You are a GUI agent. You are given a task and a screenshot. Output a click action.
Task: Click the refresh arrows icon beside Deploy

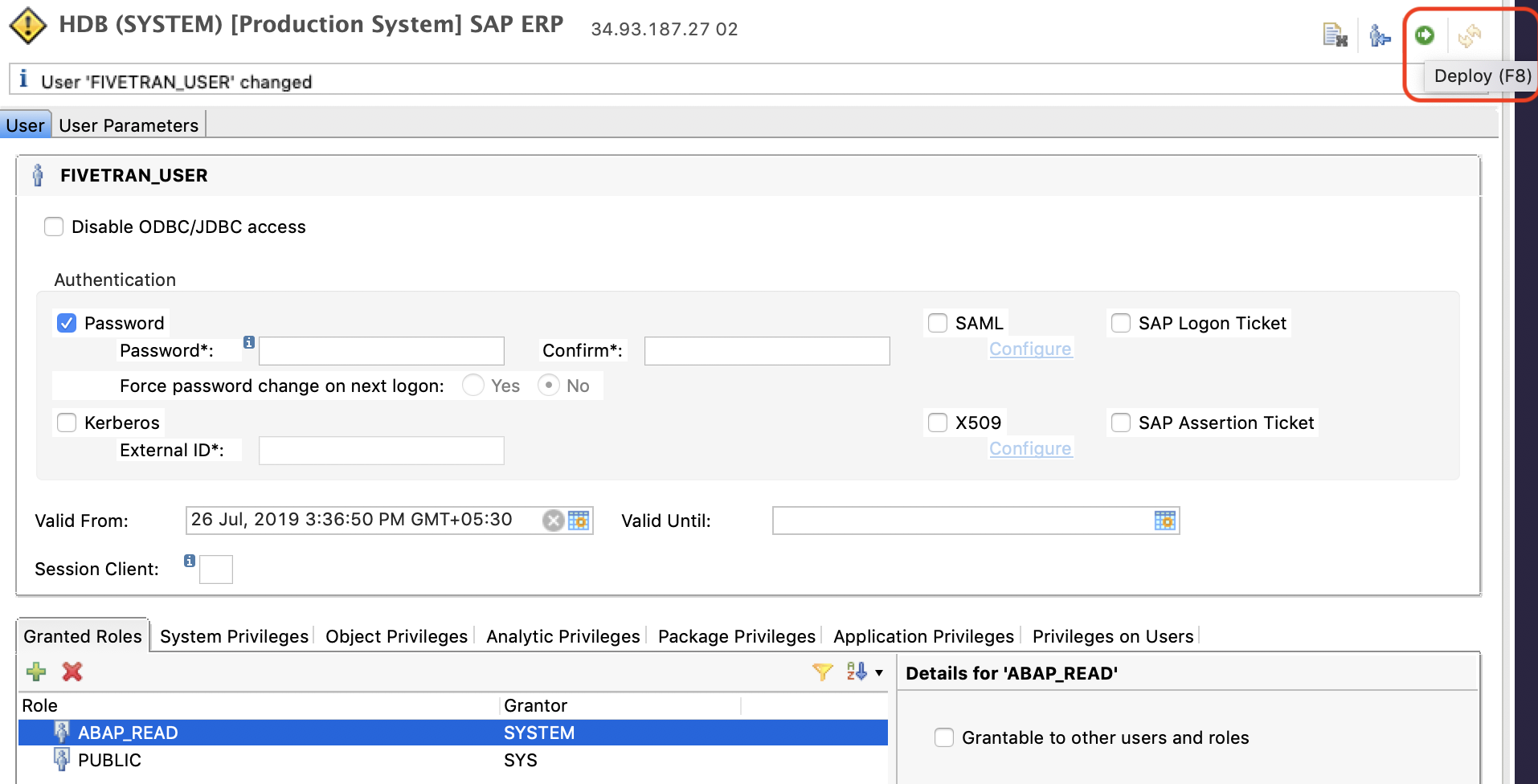(1470, 35)
